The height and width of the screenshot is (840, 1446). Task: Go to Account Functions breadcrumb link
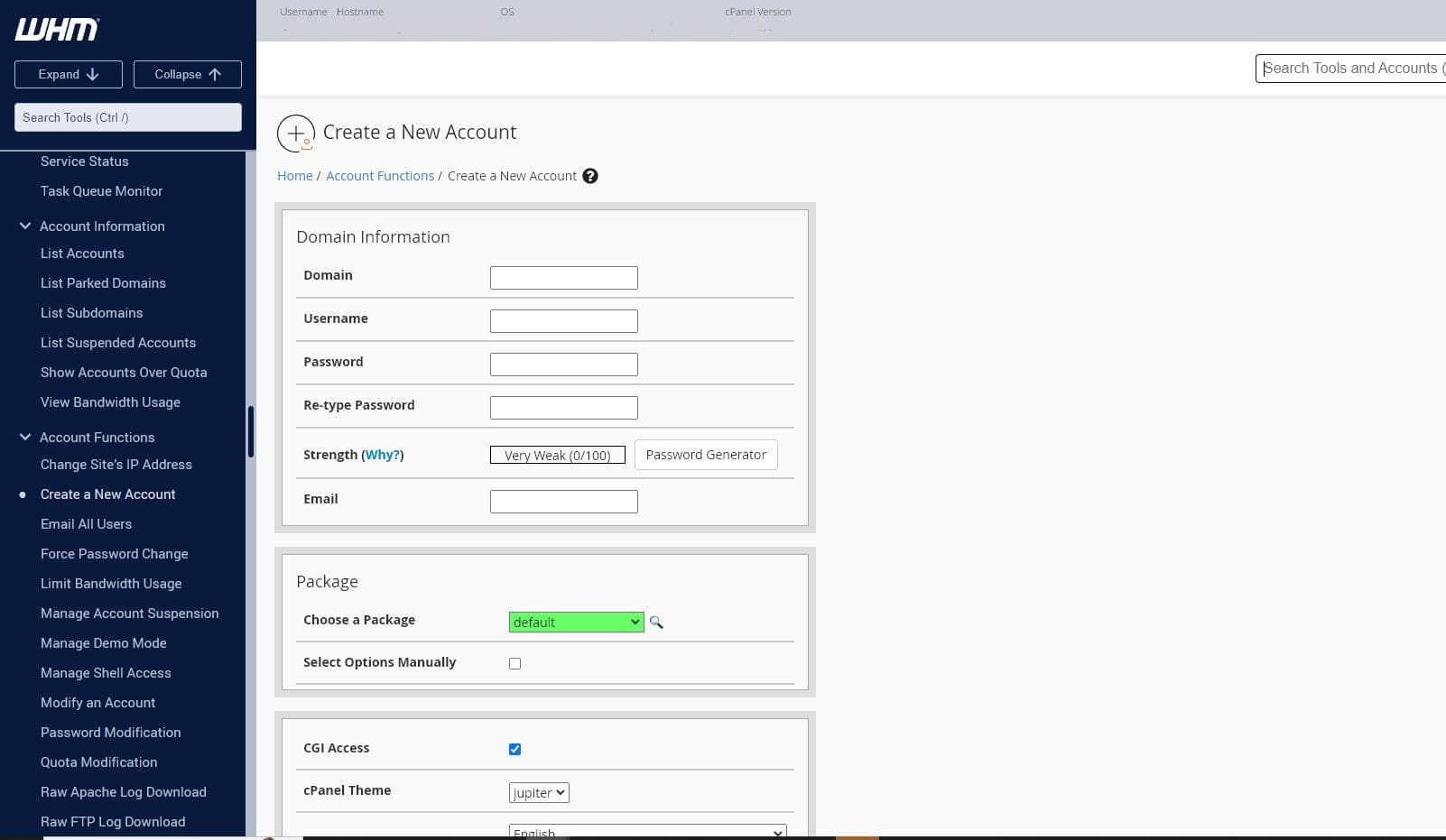click(x=380, y=176)
